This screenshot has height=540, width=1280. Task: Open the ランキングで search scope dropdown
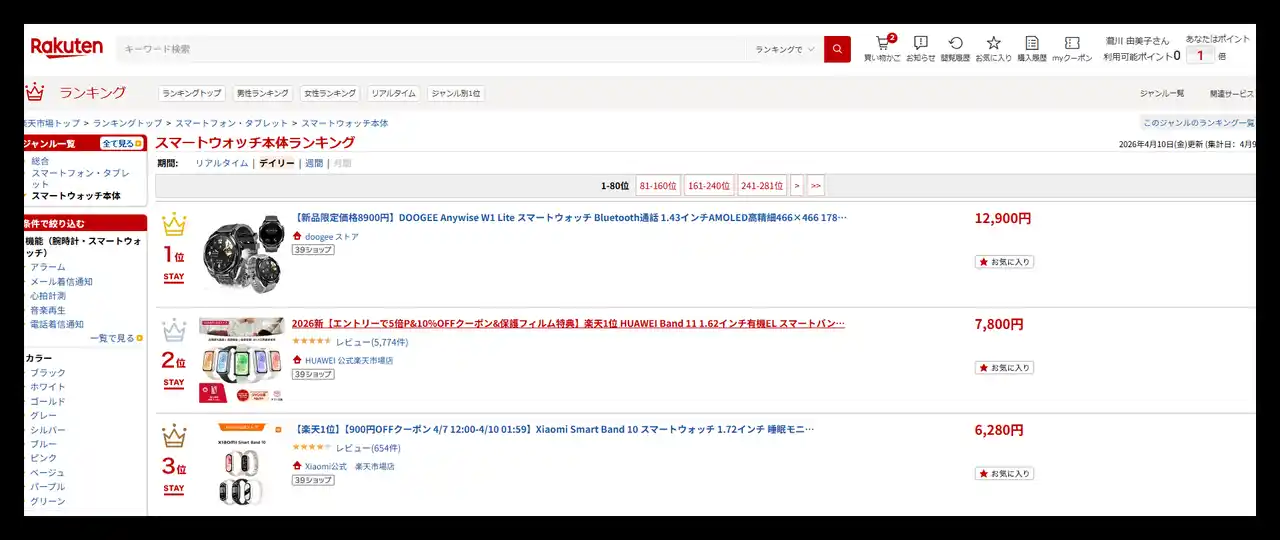(784, 49)
